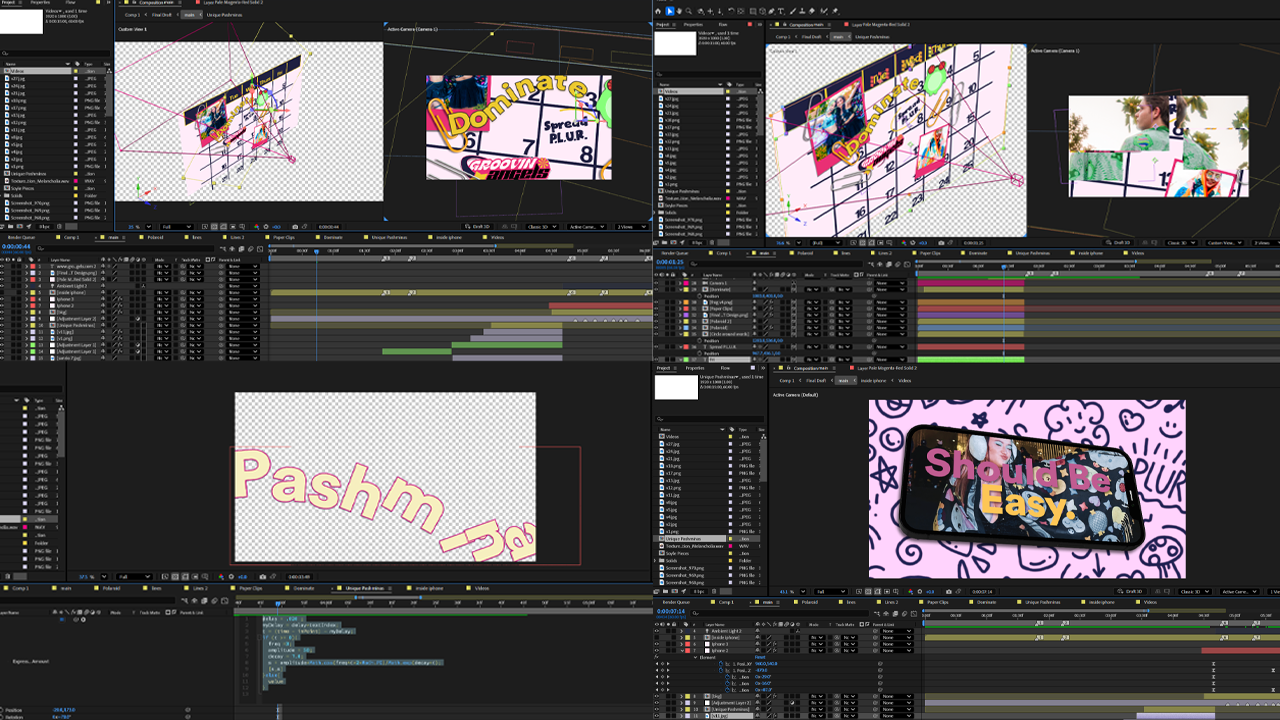Image resolution: width=1280 pixels, height=720 pixels.
Task: Click the project search field in the Should Be Easy window
Action: point(707,419)
